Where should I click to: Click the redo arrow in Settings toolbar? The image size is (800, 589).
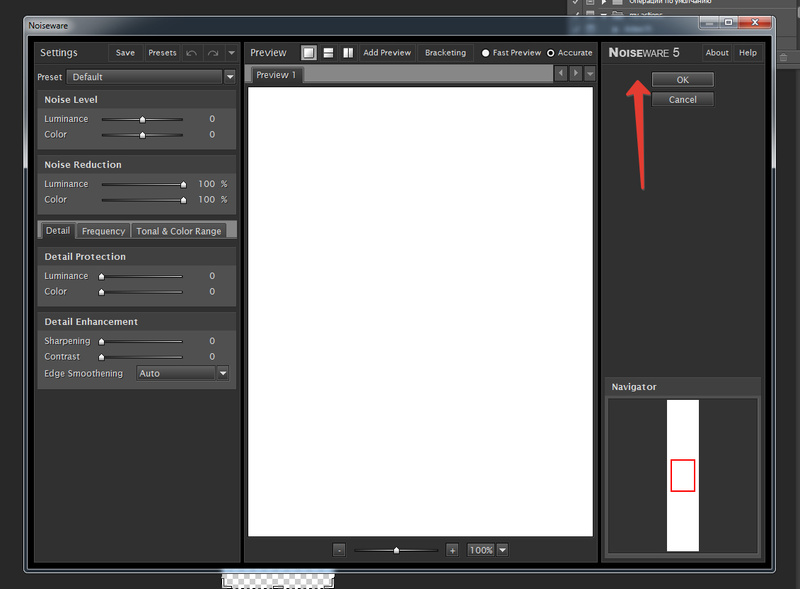(213, 53)
